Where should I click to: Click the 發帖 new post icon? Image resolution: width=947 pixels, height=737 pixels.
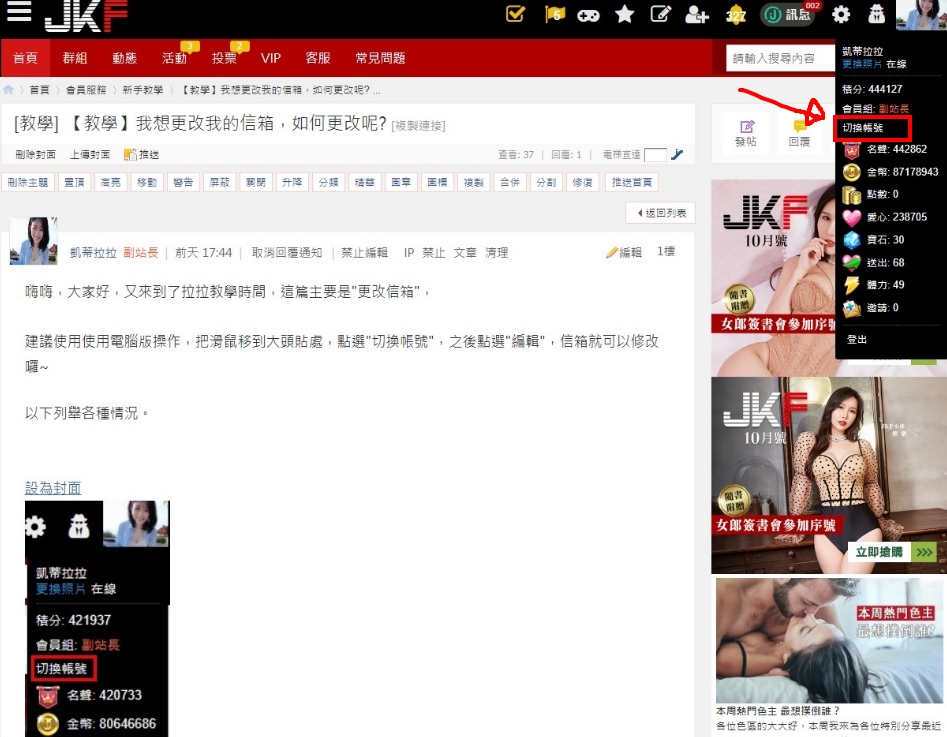[x=746, y=134]
